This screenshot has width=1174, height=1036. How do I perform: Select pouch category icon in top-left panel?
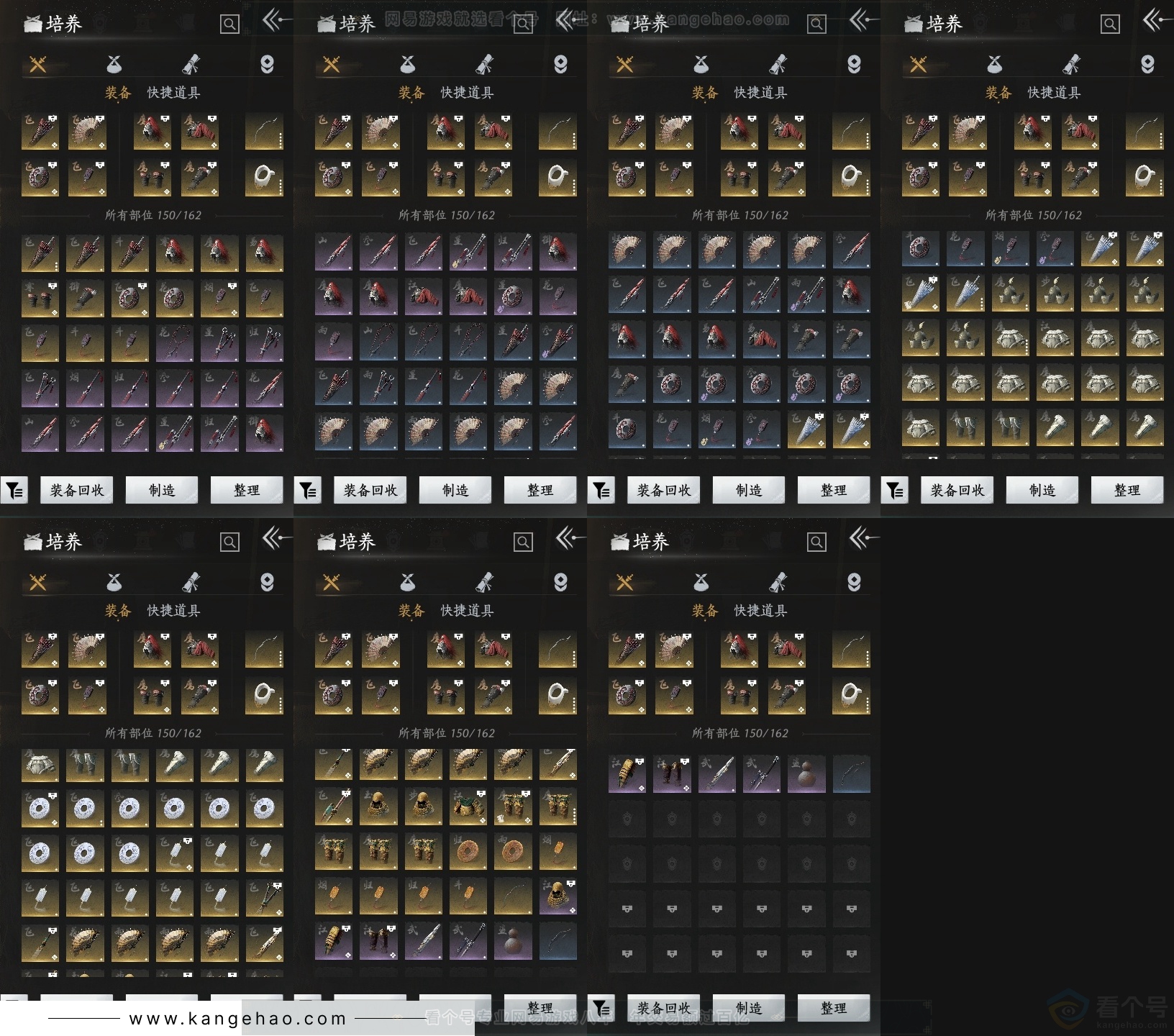click(x=114, y=65)
